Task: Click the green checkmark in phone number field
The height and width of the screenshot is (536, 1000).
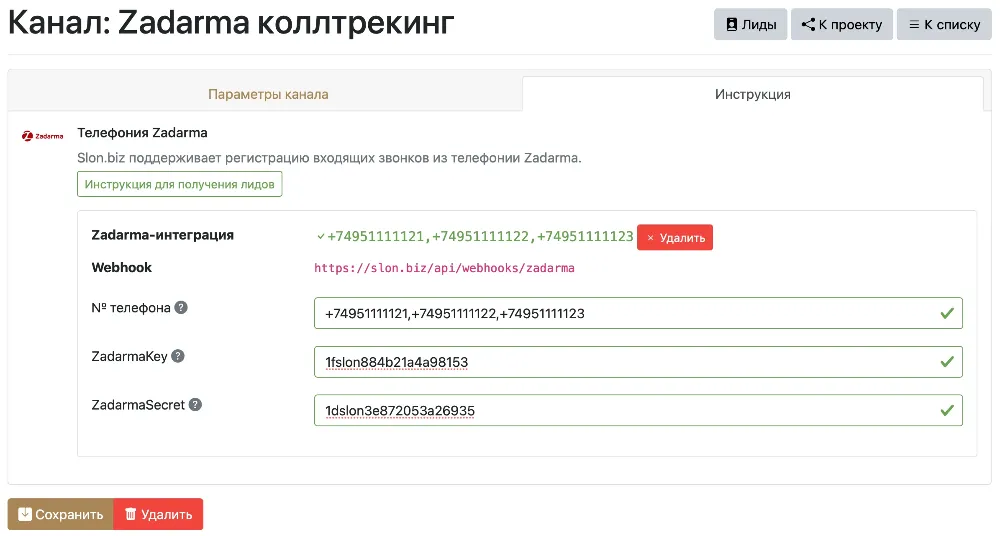Action: coord(947,313)
